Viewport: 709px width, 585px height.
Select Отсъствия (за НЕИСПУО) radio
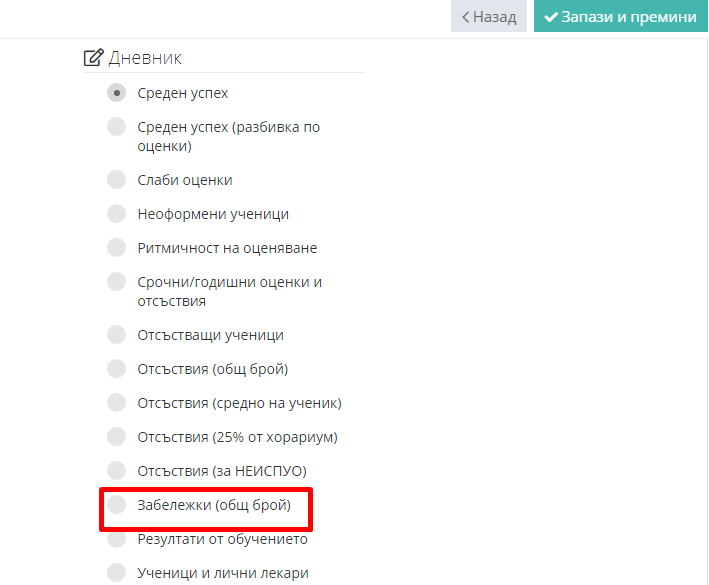tap(116, 471)
